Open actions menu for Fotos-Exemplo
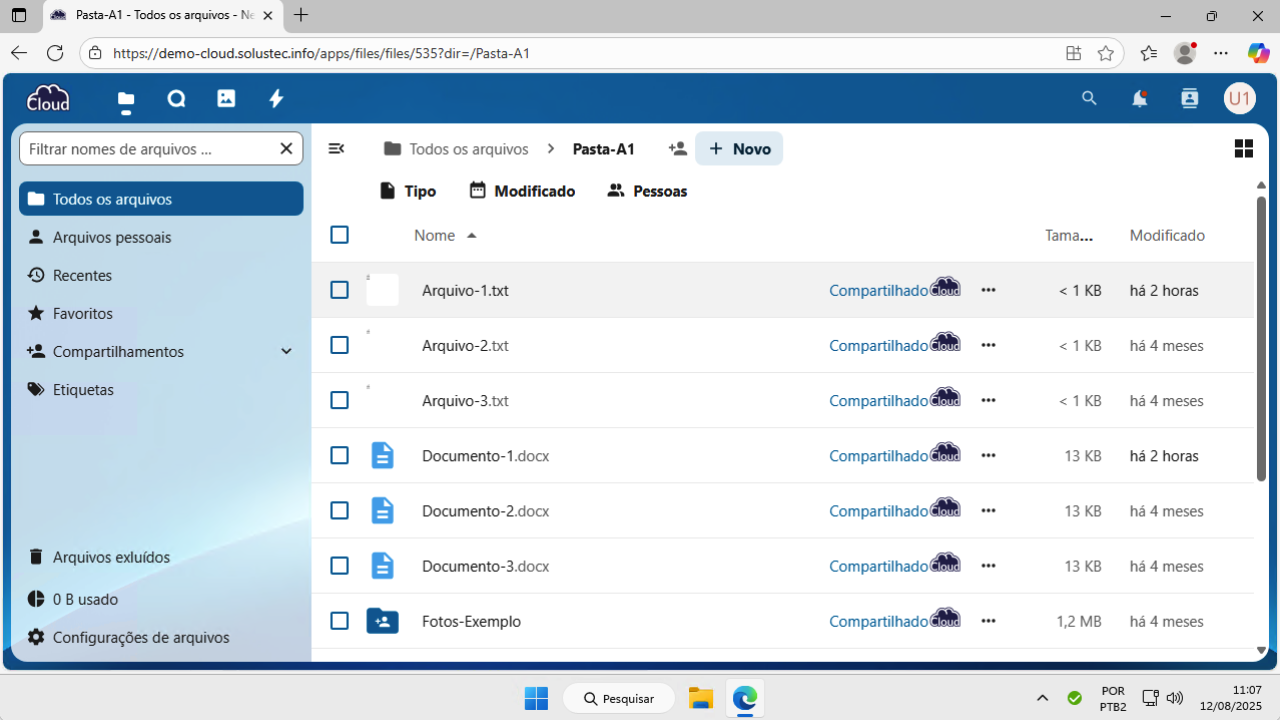 [x=988, y=621]
